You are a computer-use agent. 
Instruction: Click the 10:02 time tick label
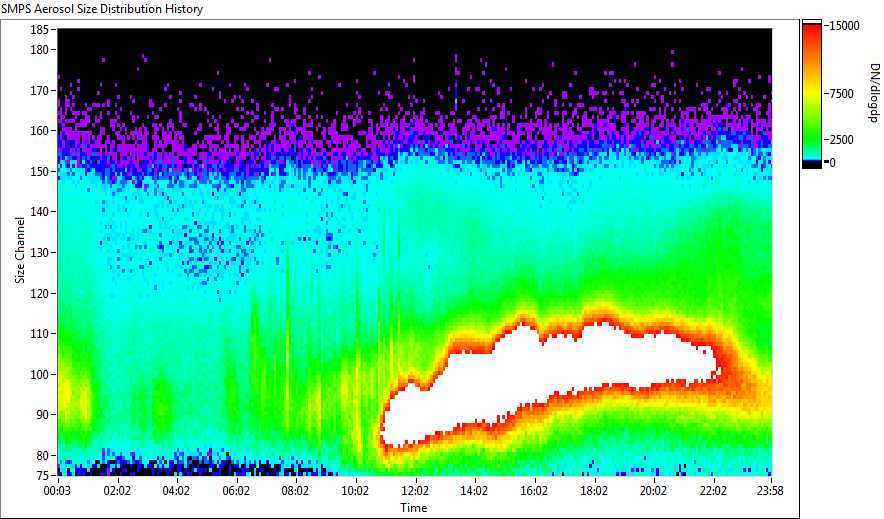pyautogui.click(x=355, y=491)
